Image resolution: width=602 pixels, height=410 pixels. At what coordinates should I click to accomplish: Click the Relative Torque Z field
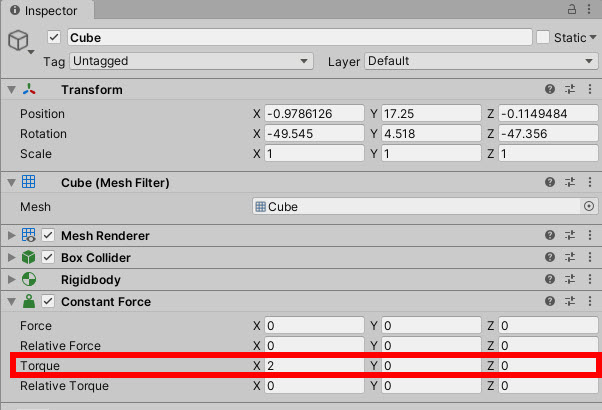point(548,385)
